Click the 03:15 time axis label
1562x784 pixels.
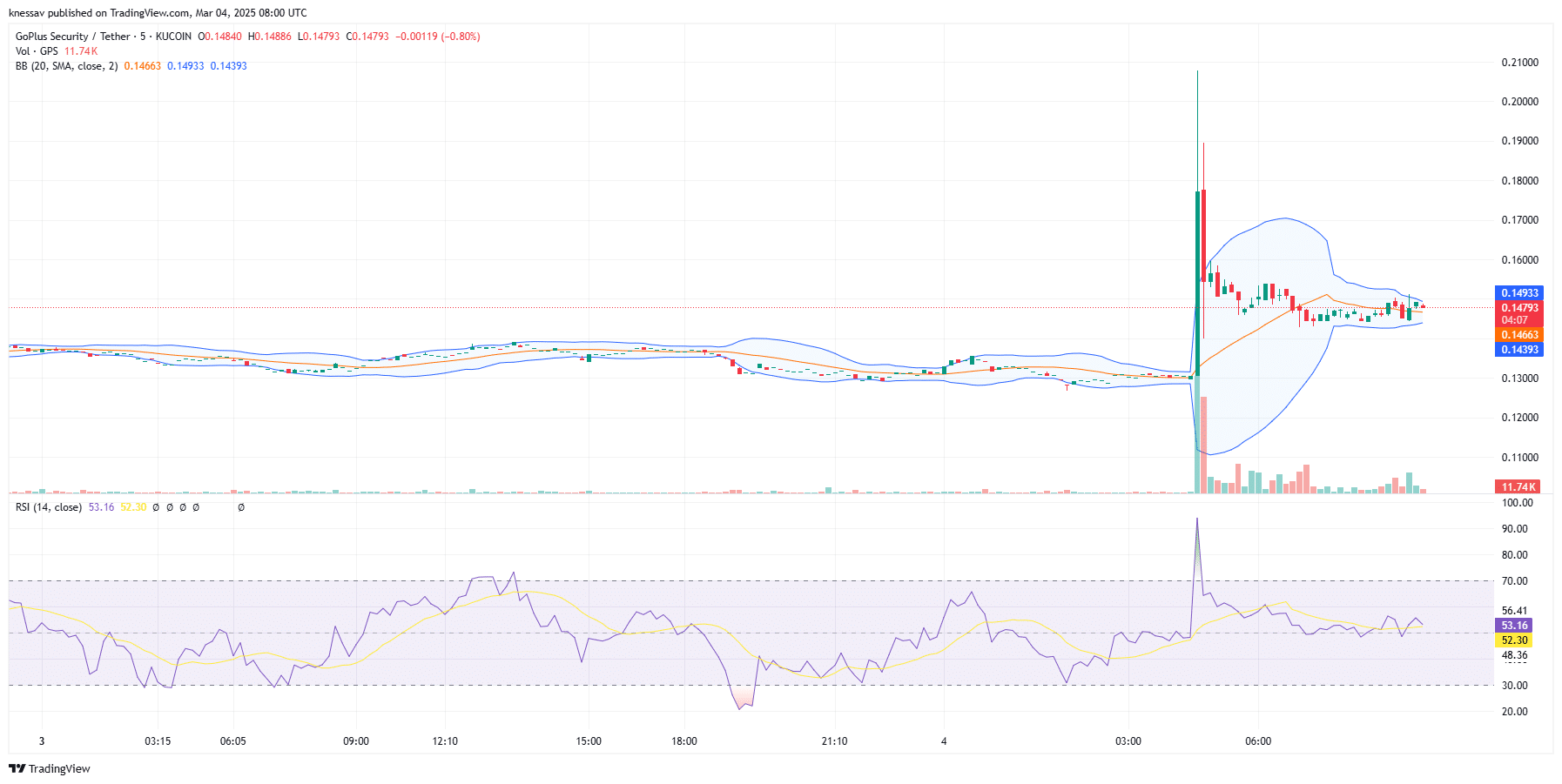tap(158, 741)
